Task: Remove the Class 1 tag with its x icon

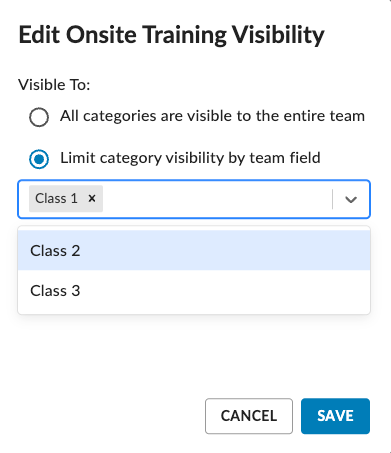Action: 92,199
